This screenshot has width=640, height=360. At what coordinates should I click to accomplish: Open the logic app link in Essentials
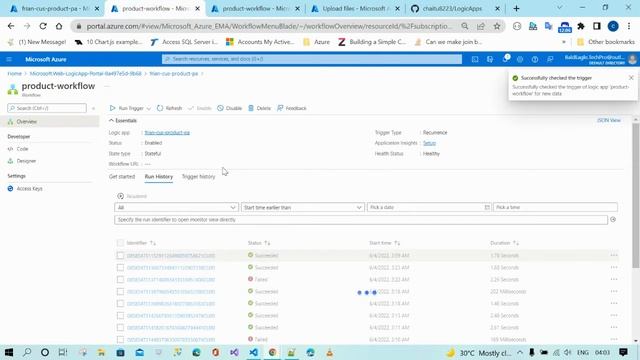pyautogui.click(x=167, y=133)
